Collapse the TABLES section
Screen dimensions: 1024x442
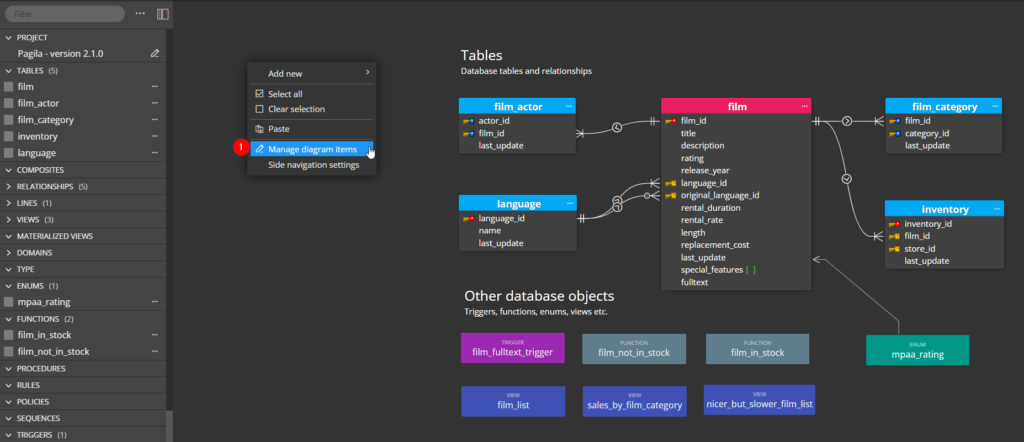pyautogui.click(x=9, y=71)
